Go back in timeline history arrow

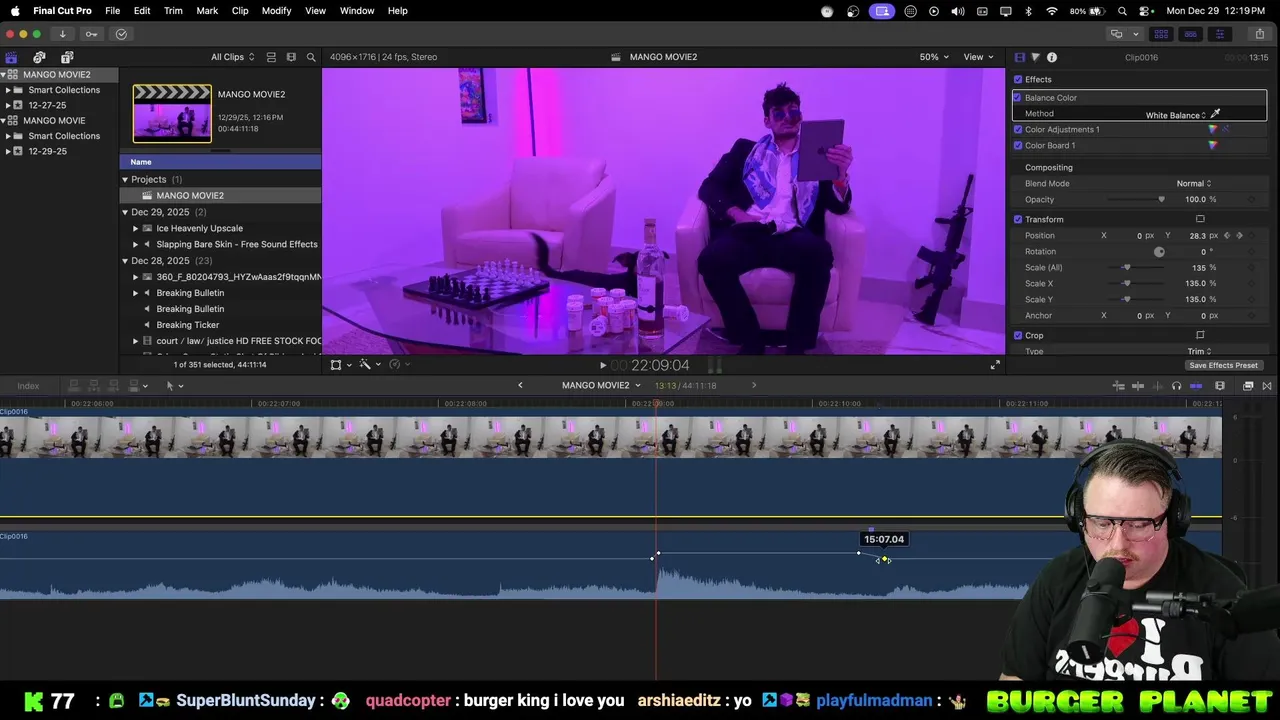(520, 385)
